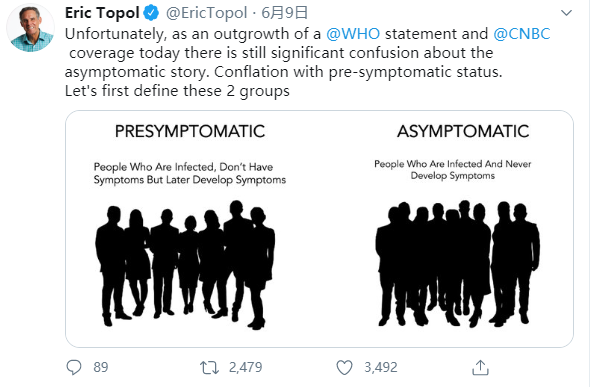Retweet this post via the retweet icon
590x387 pixels.
pos(209,367)
